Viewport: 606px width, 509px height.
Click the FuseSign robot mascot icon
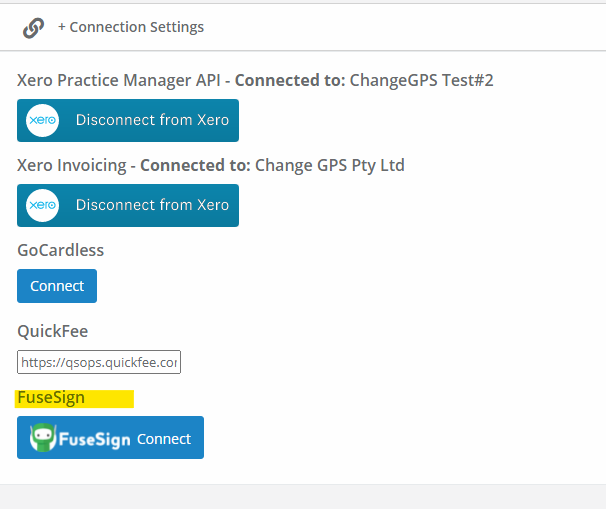pyautogui.click(x=43, y=438)
